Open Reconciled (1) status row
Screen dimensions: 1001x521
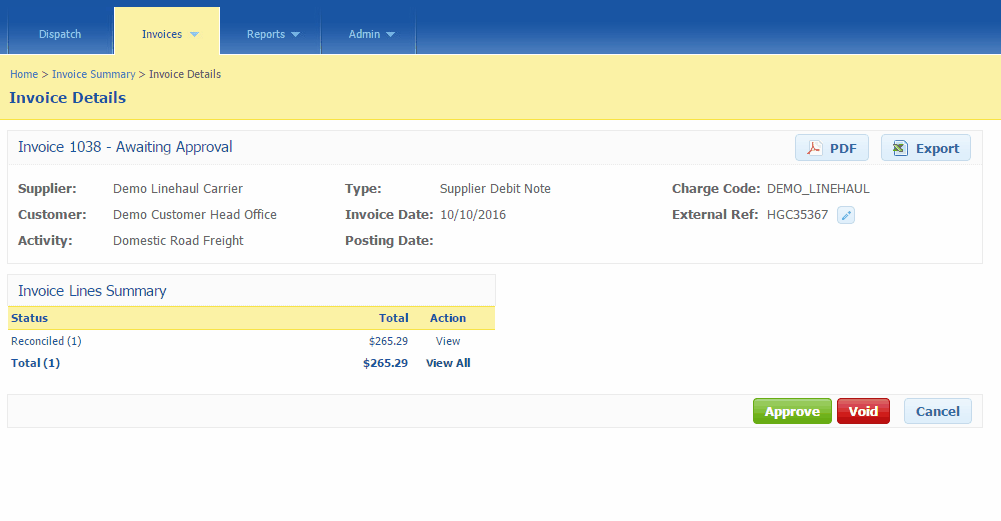point(46,341)
